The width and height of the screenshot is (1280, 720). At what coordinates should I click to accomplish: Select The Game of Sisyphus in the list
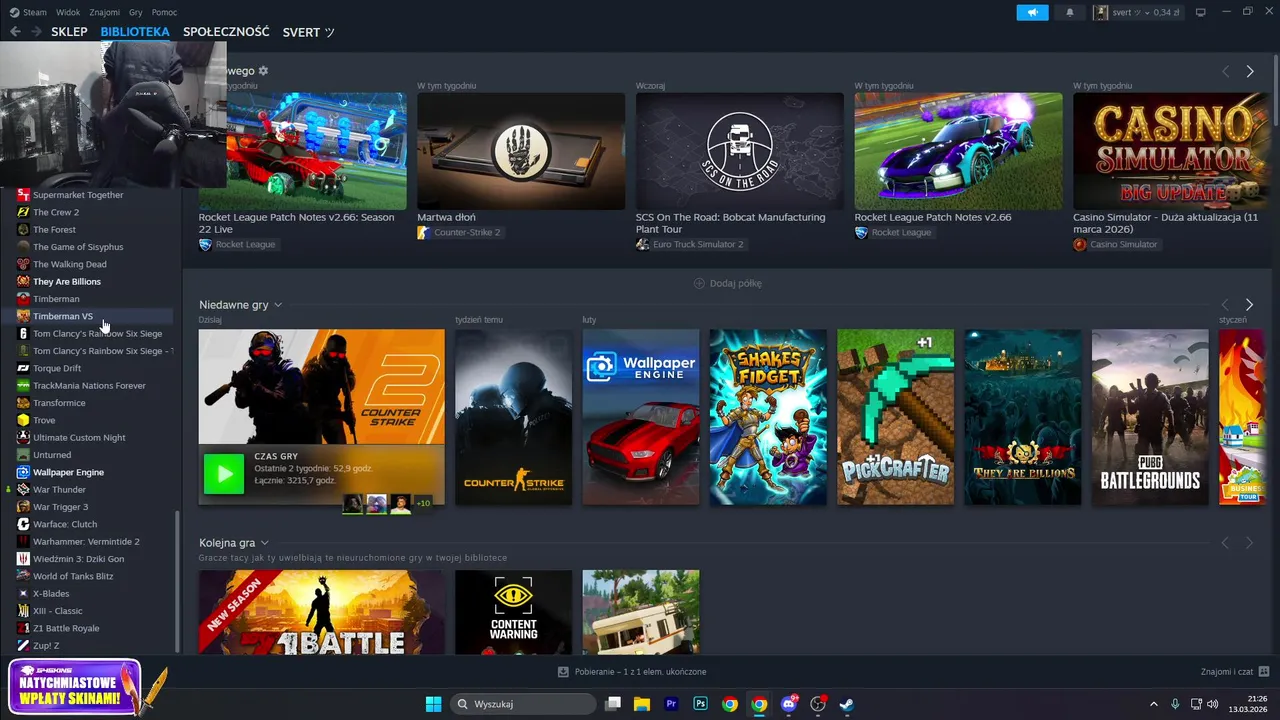[x=78, y=247]
